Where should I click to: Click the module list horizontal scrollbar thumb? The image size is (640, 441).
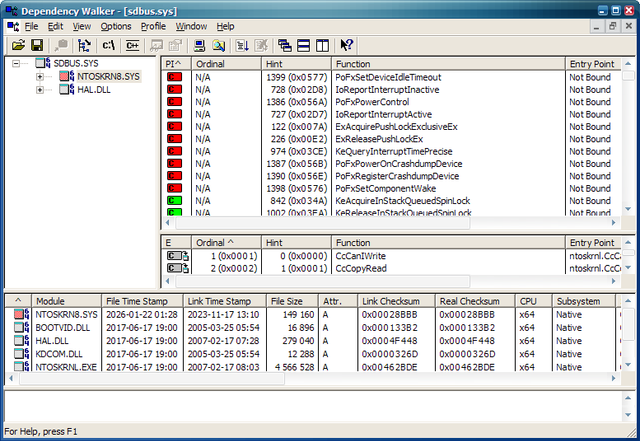tap(152, 379)
